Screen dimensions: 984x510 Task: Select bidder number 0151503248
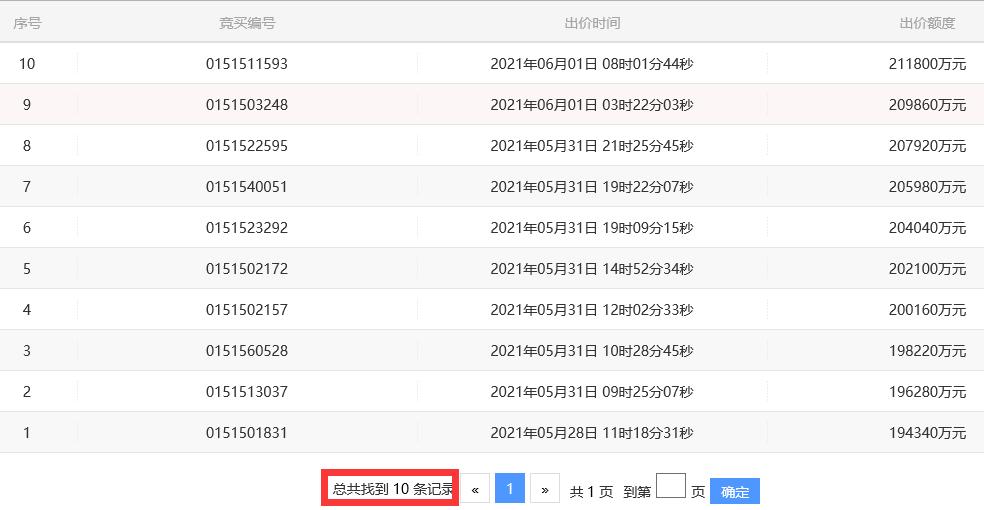tap(247, 105)
